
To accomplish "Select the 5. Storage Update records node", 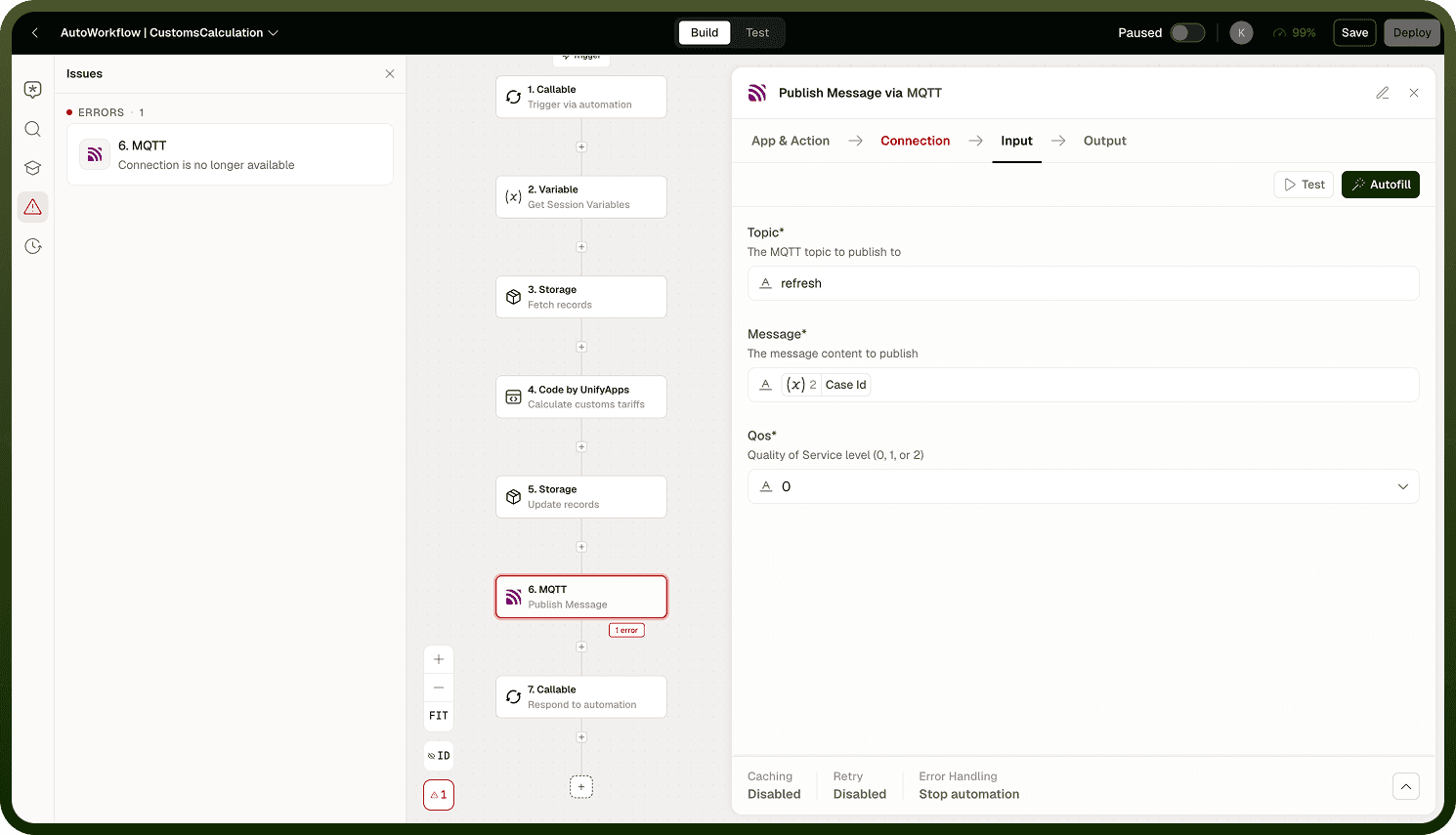I will click(x=581, y=497).
